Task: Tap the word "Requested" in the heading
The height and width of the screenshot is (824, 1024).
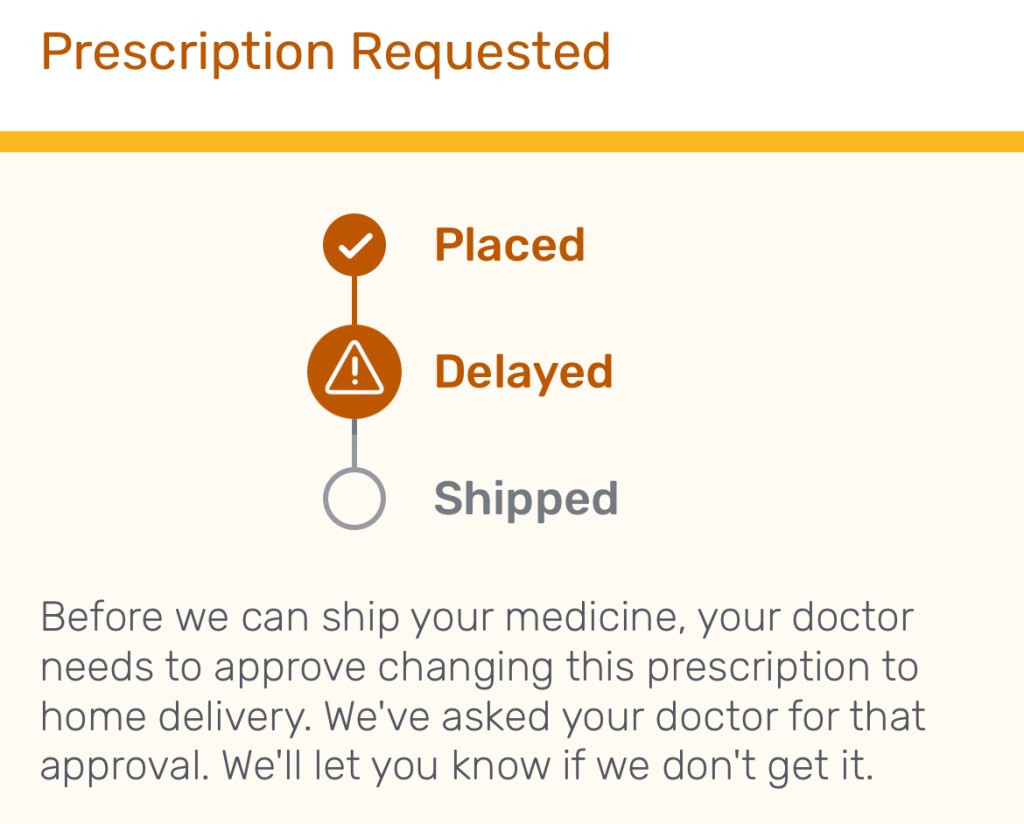Action: tap(480, 52)
